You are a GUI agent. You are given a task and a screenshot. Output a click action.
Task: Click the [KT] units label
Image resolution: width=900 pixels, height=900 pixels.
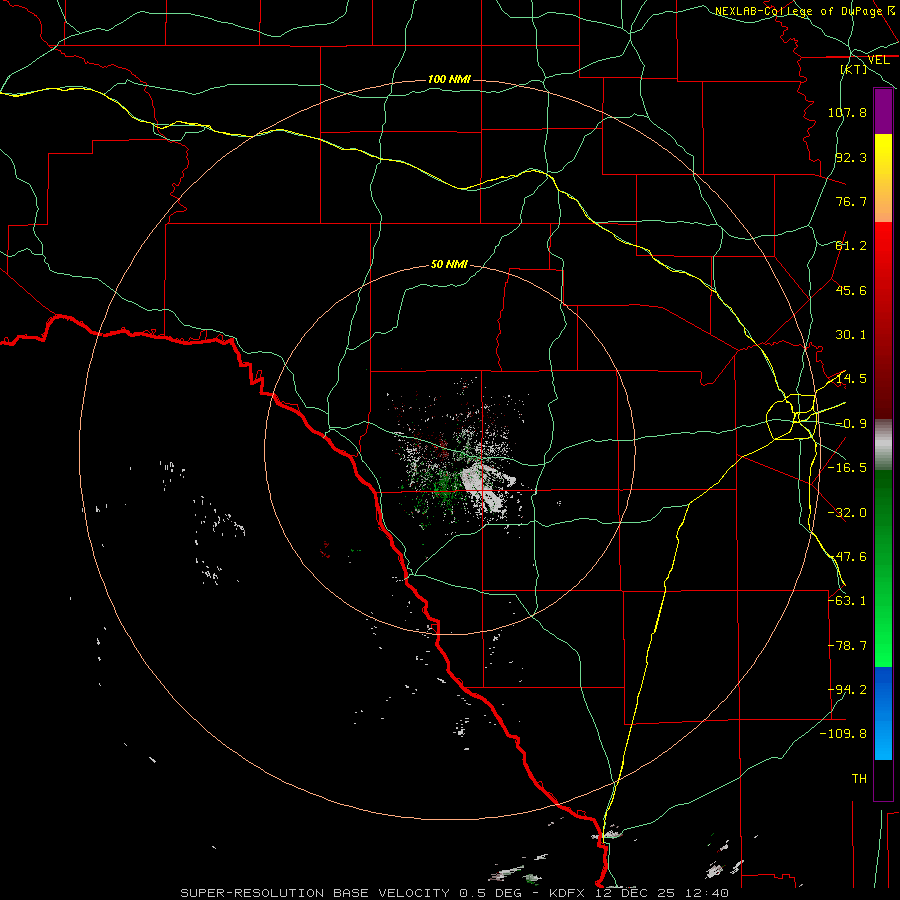(854, 69)
